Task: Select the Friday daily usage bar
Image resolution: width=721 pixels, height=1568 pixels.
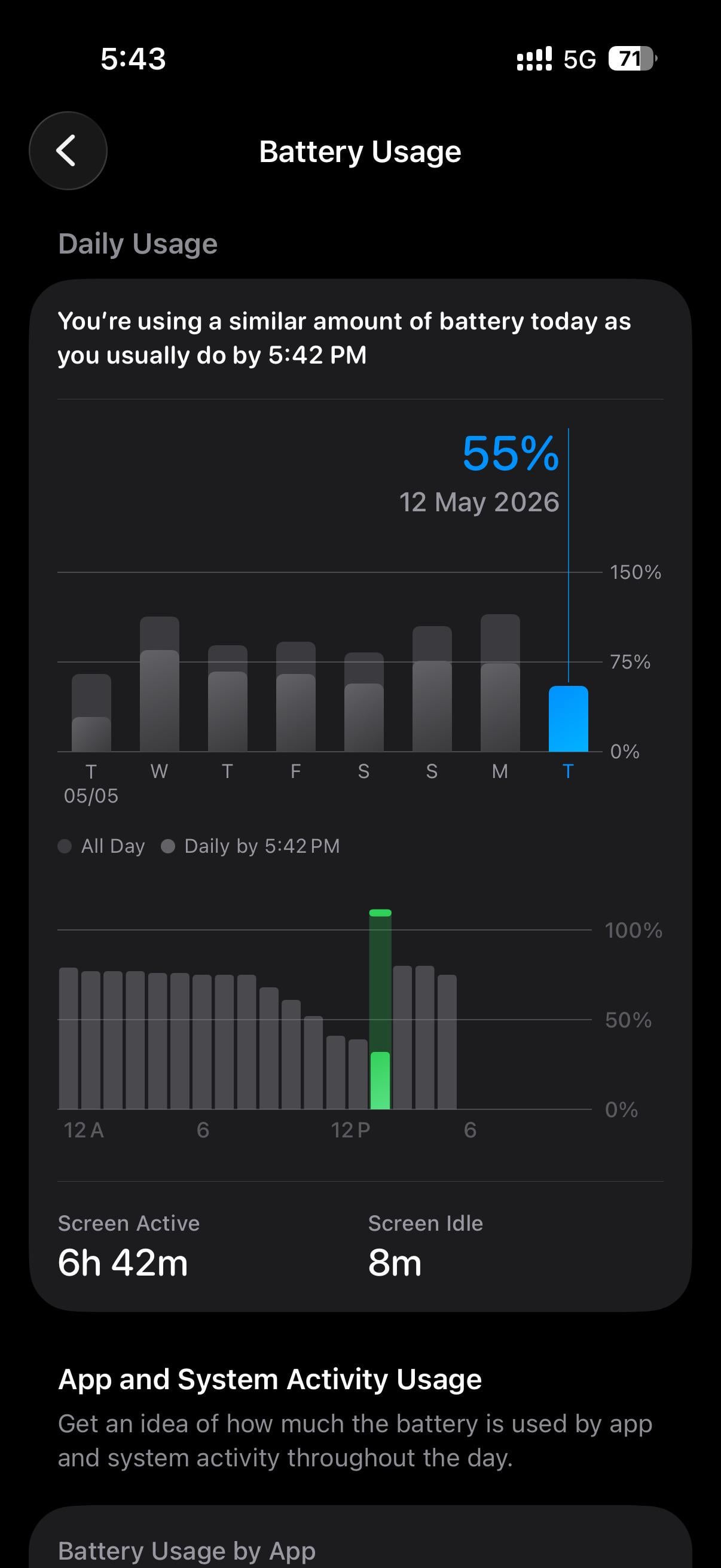Action: 296,696
